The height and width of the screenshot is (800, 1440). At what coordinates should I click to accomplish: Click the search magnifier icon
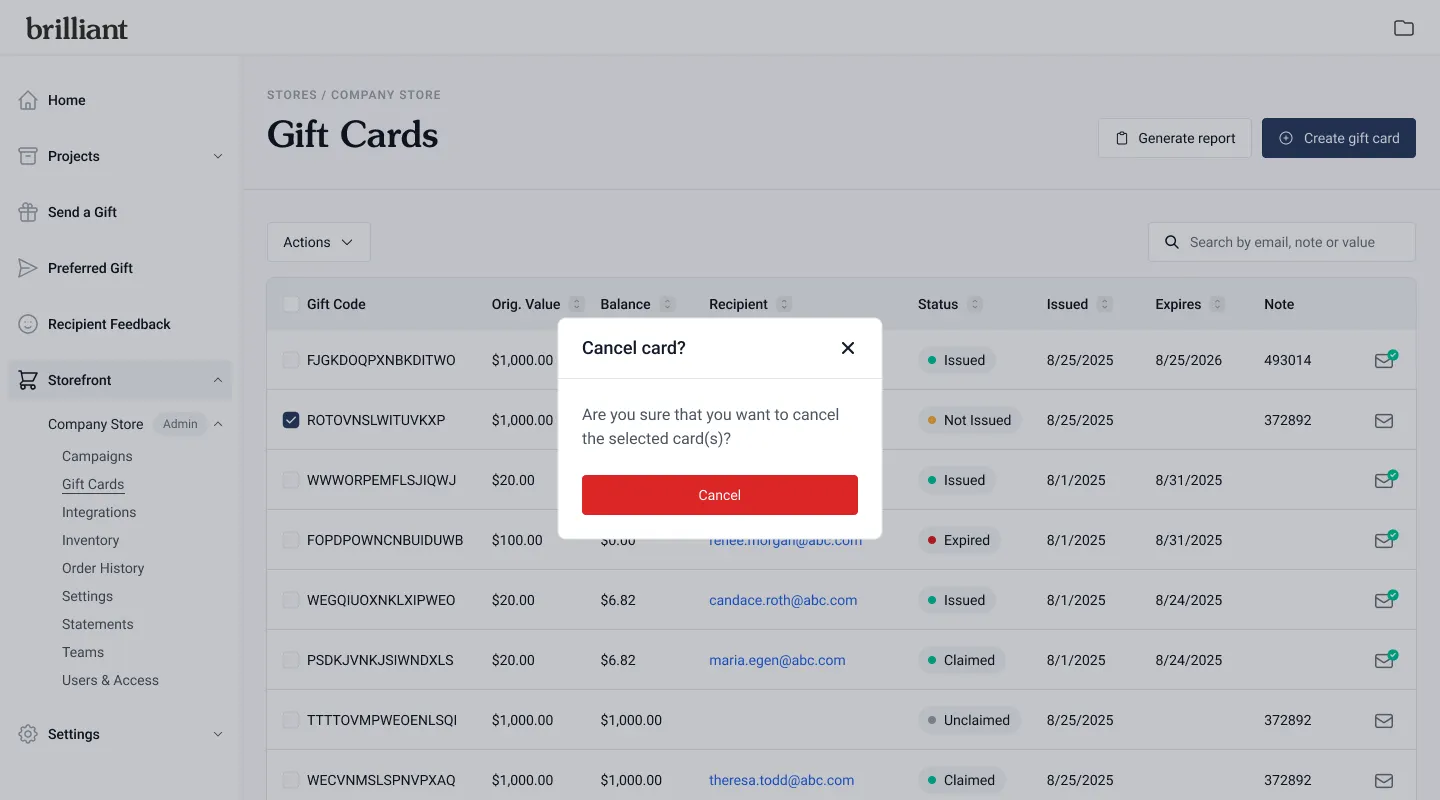1172,242
